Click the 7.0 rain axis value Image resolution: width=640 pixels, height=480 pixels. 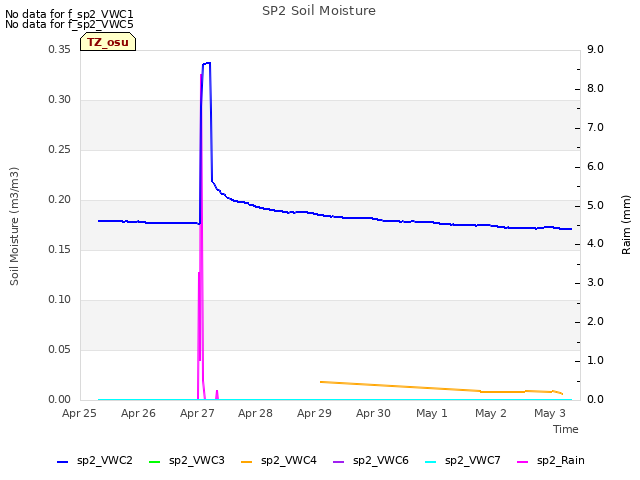click(x=596, y=127)
